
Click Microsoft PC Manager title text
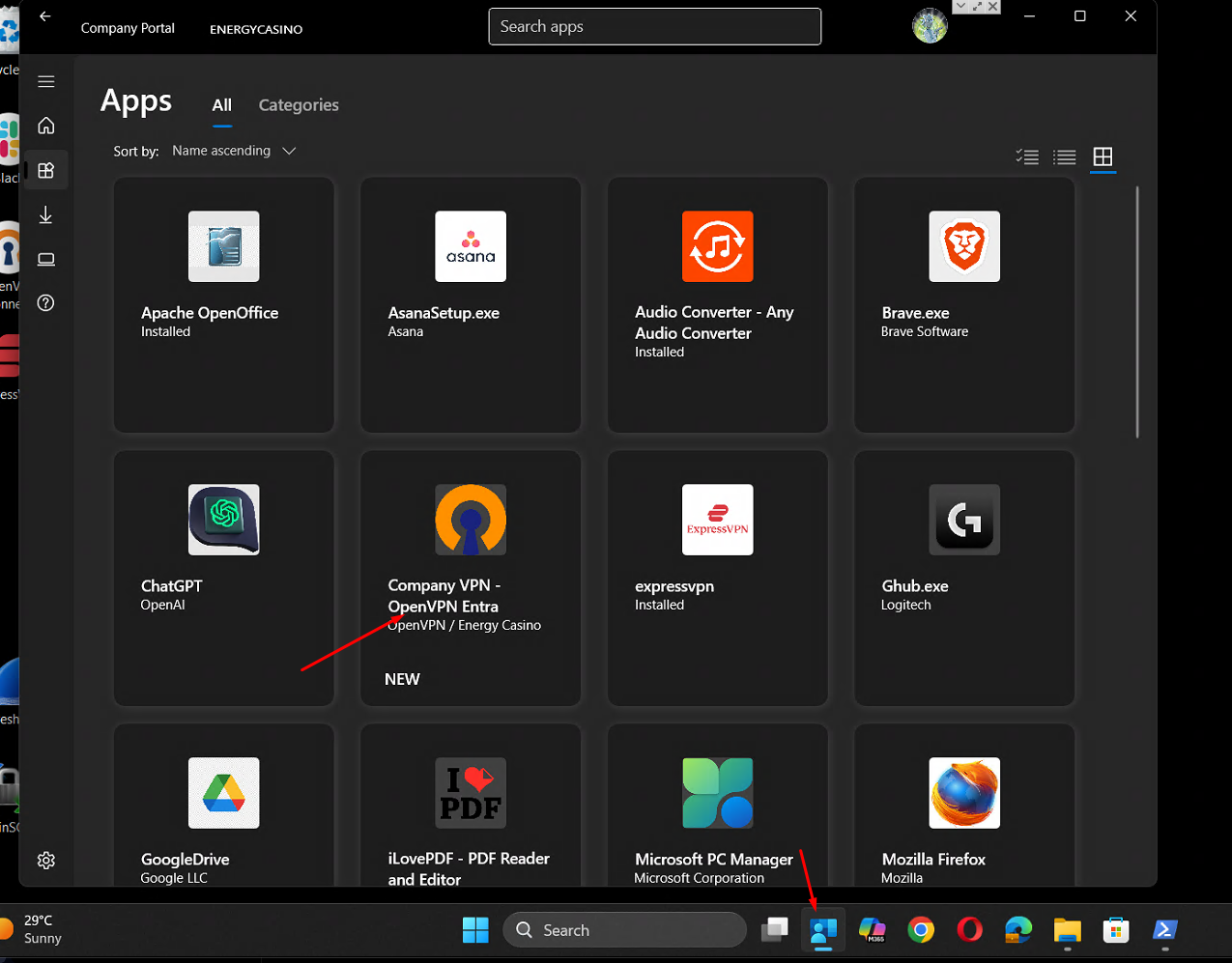pos(714,860)
